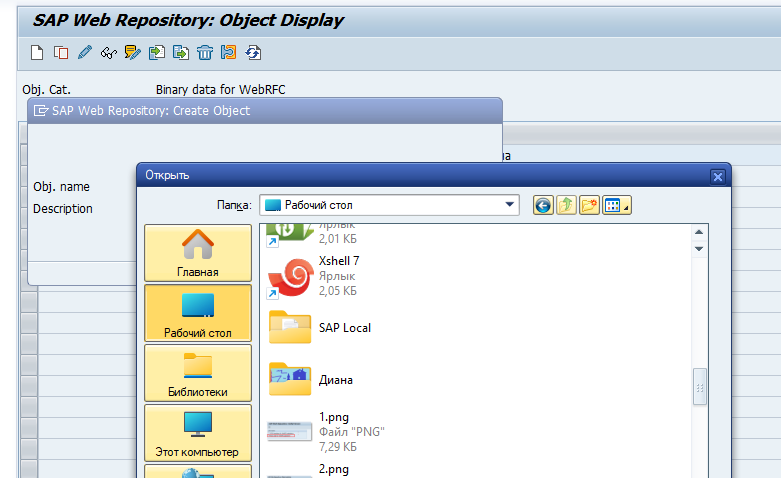Create a new folder in dialog
781x478 pixels.
pos(589,205)
